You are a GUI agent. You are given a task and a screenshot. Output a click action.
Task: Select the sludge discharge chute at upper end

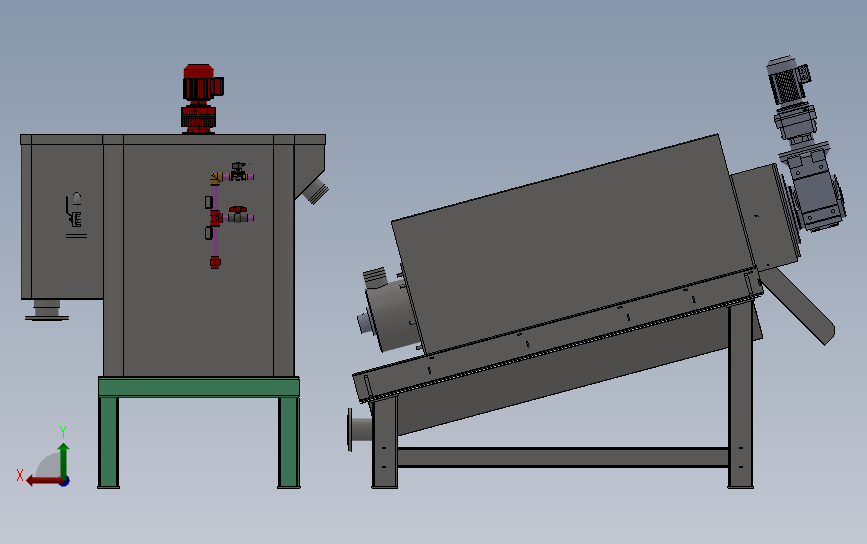pos(799,306)
